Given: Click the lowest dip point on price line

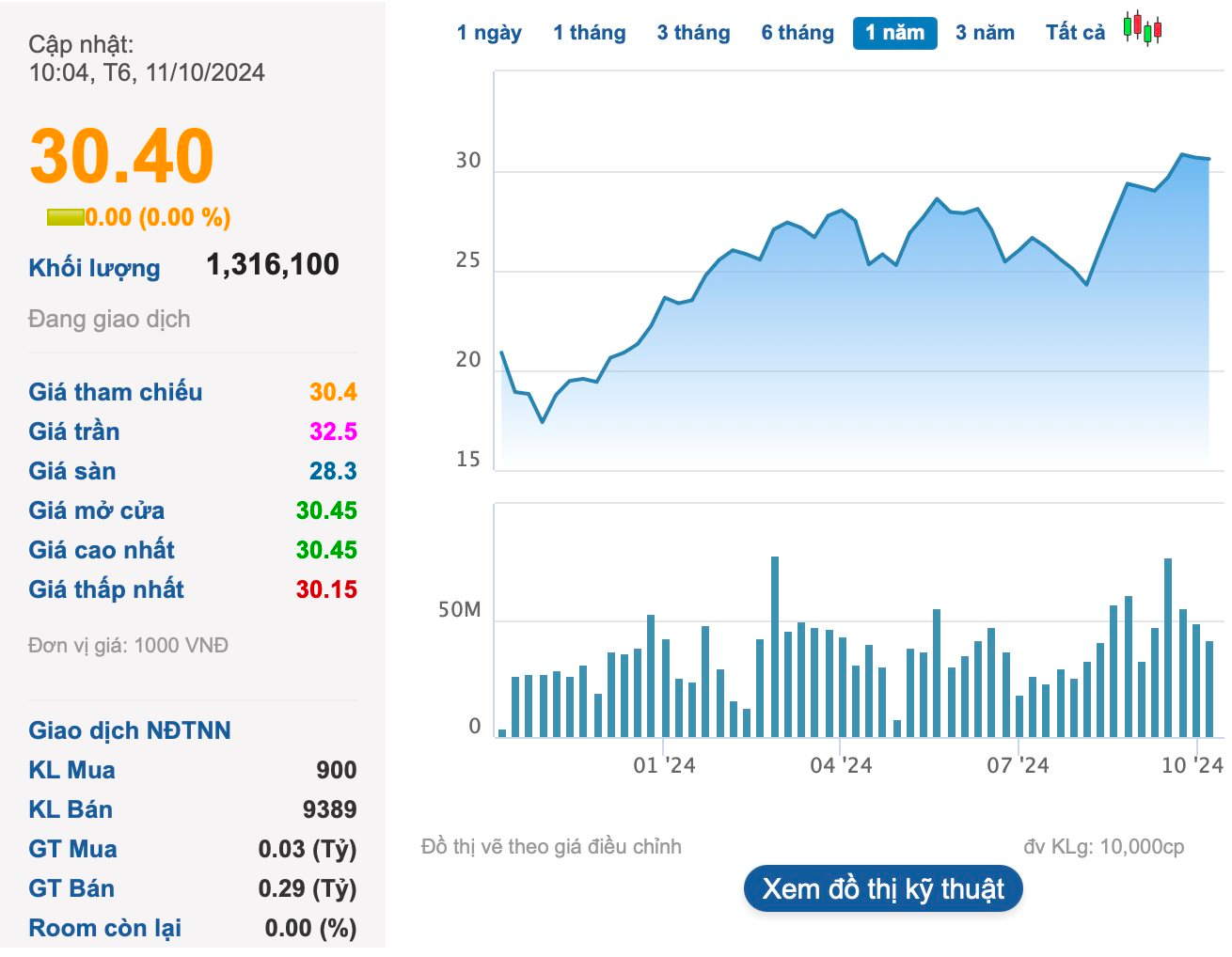Looking at the screenshot, I should click(x=543, y=422).
